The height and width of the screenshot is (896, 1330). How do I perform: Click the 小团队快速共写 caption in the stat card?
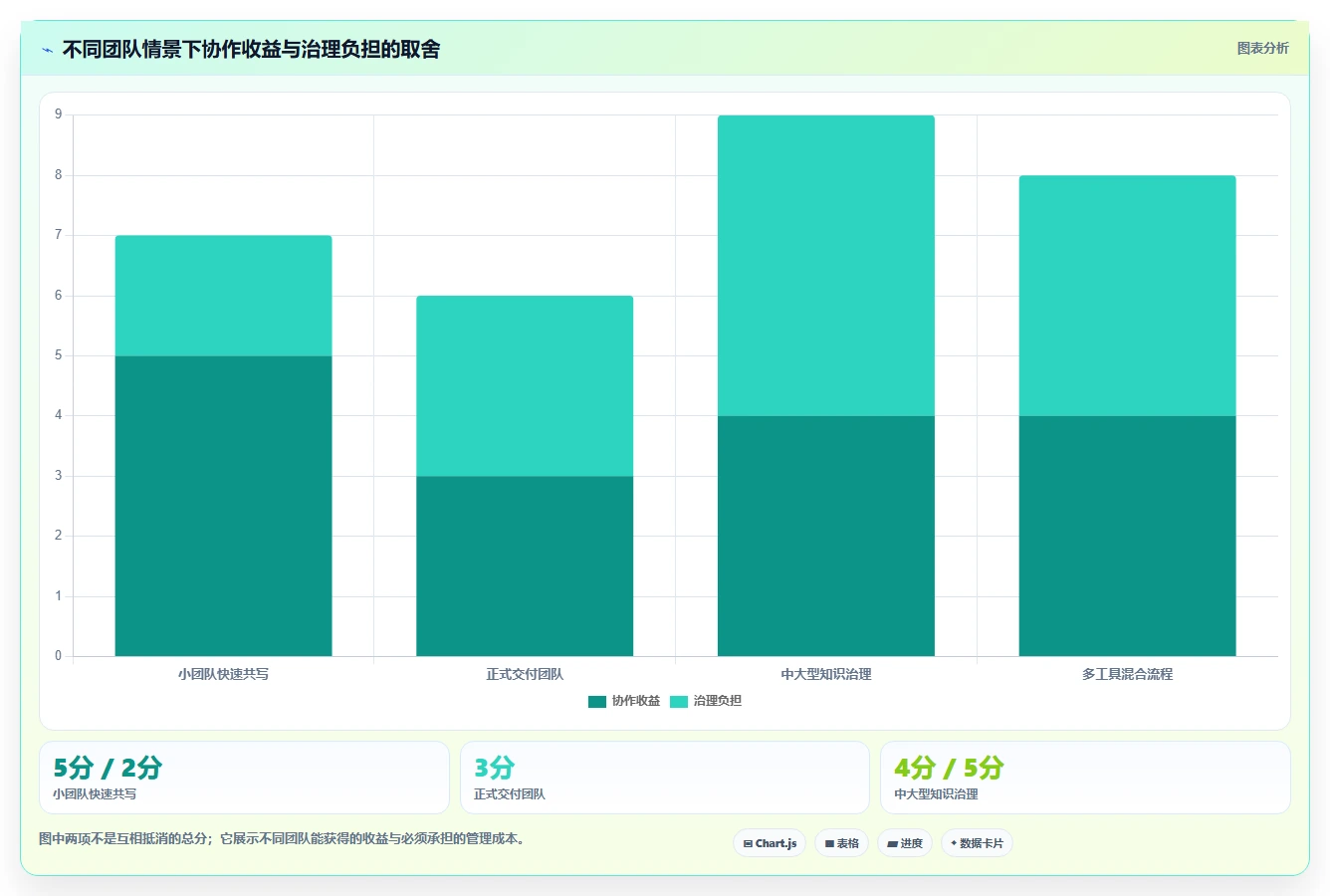(95, 794)
